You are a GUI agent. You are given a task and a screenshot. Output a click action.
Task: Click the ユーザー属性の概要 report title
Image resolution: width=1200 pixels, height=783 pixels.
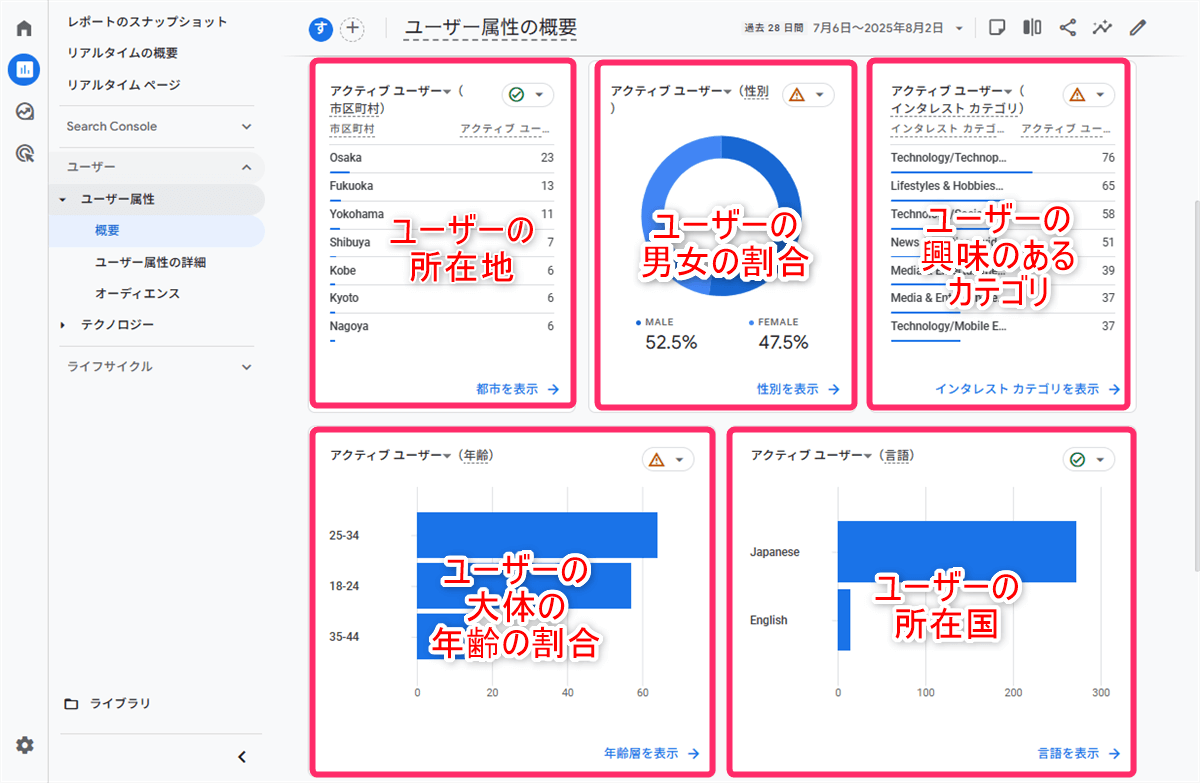(490, 28)
